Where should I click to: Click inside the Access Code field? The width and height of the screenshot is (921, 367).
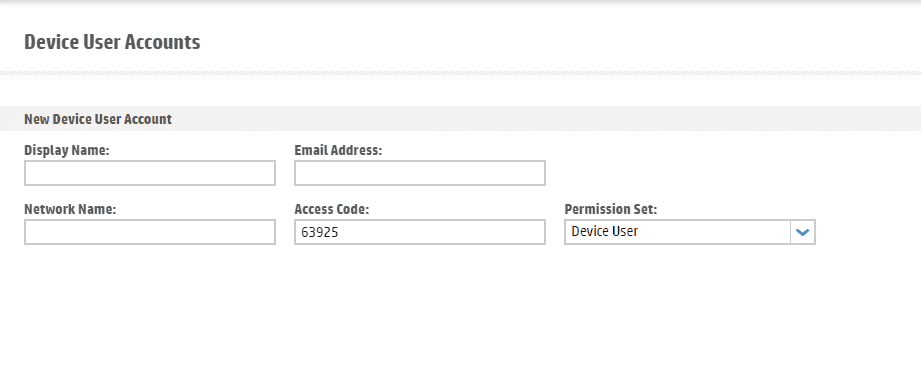420,232
